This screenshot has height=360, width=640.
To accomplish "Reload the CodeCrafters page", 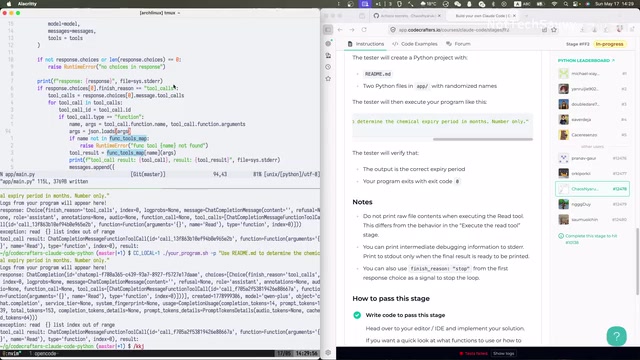I will click(x=364, y=30).
